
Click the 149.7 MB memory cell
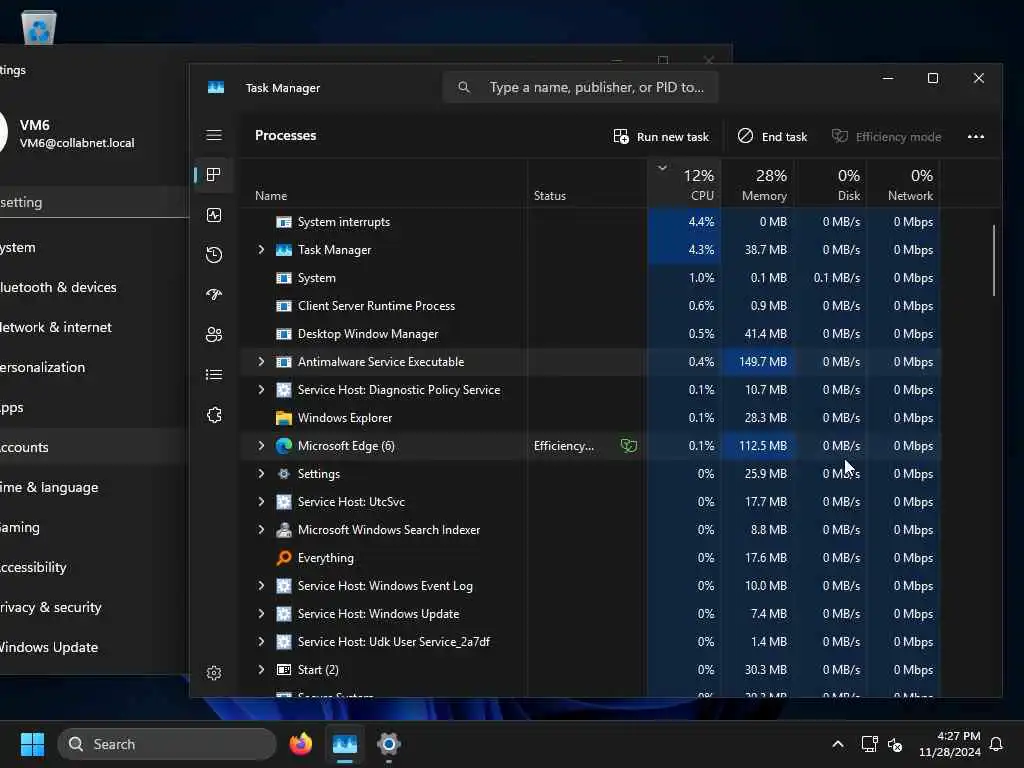[x=758, y=362]
